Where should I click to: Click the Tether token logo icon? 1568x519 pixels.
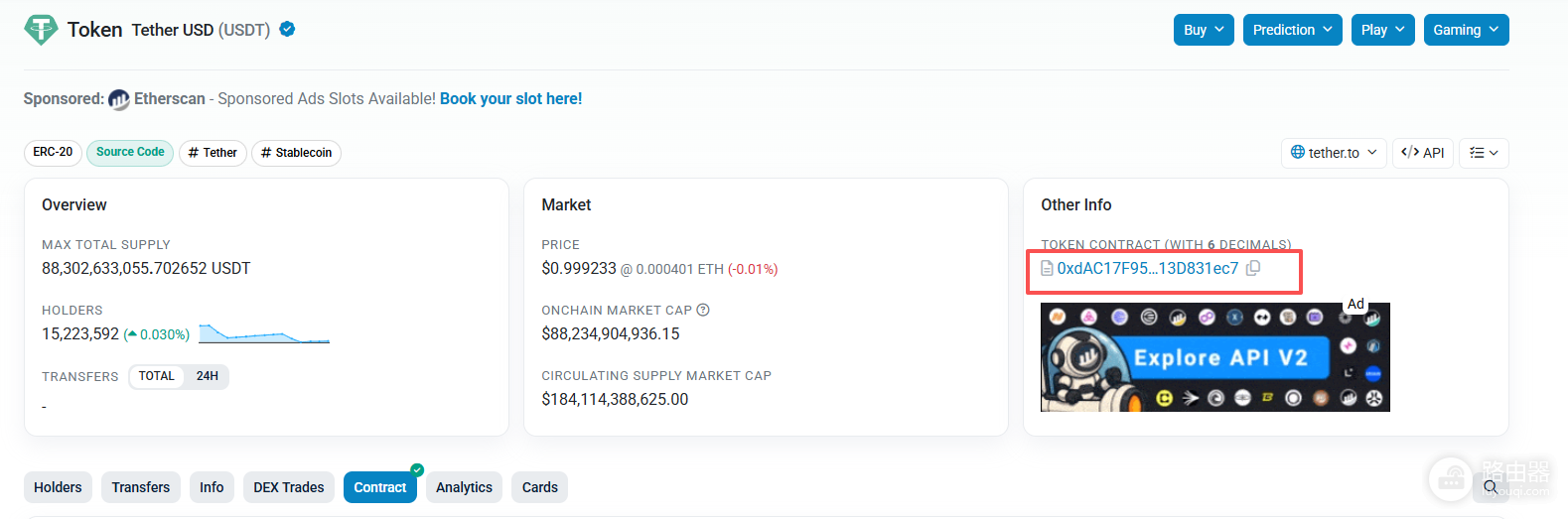click(41, 30)
